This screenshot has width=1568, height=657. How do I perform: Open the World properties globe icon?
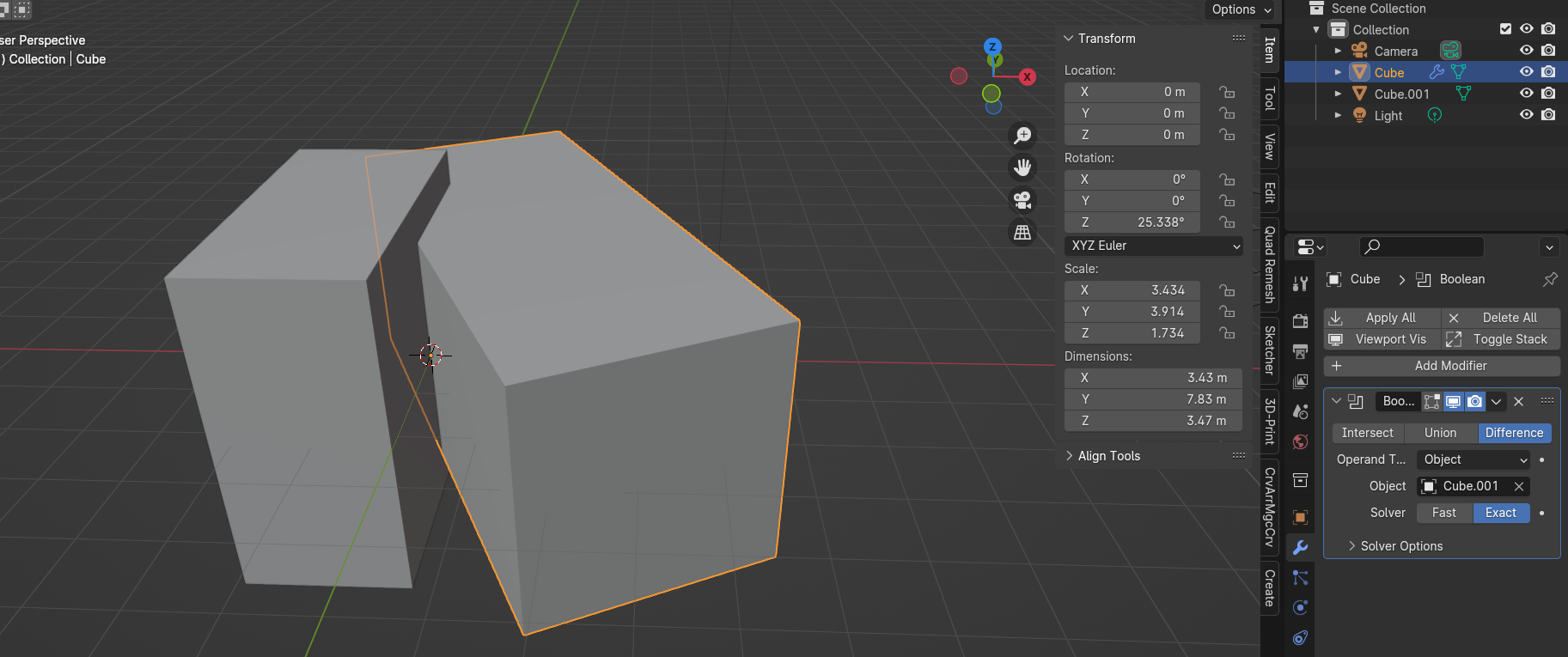point(1301,441)
